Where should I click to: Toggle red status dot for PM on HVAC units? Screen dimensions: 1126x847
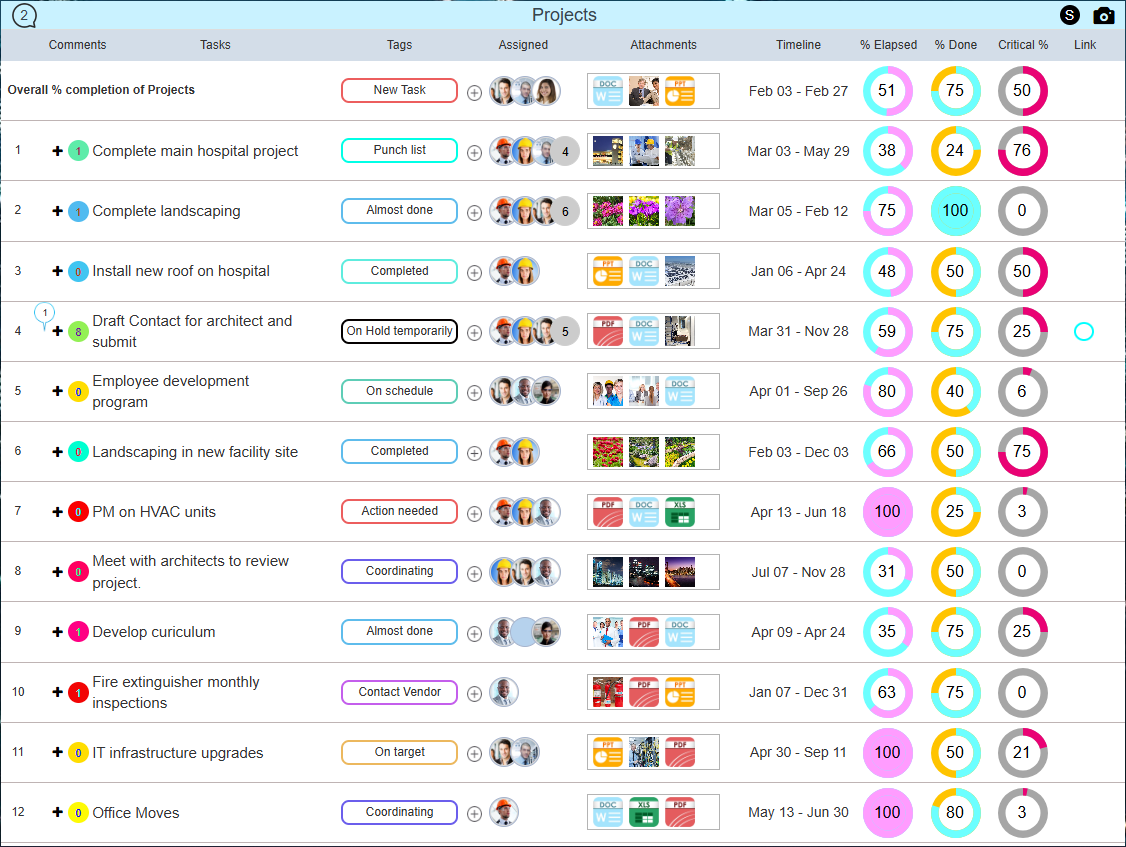pos(78,512)
